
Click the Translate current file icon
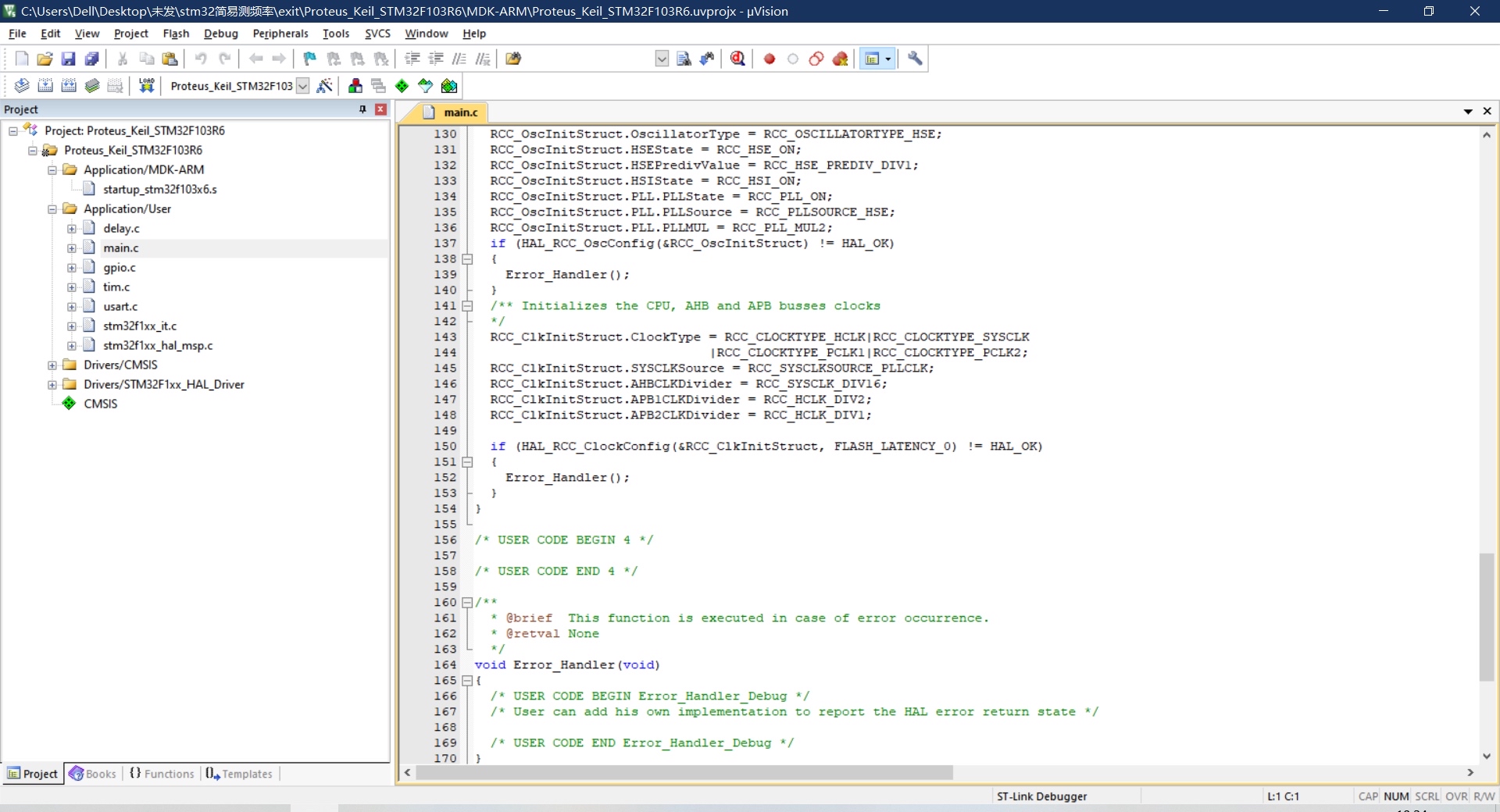click(x=22, y=86)
